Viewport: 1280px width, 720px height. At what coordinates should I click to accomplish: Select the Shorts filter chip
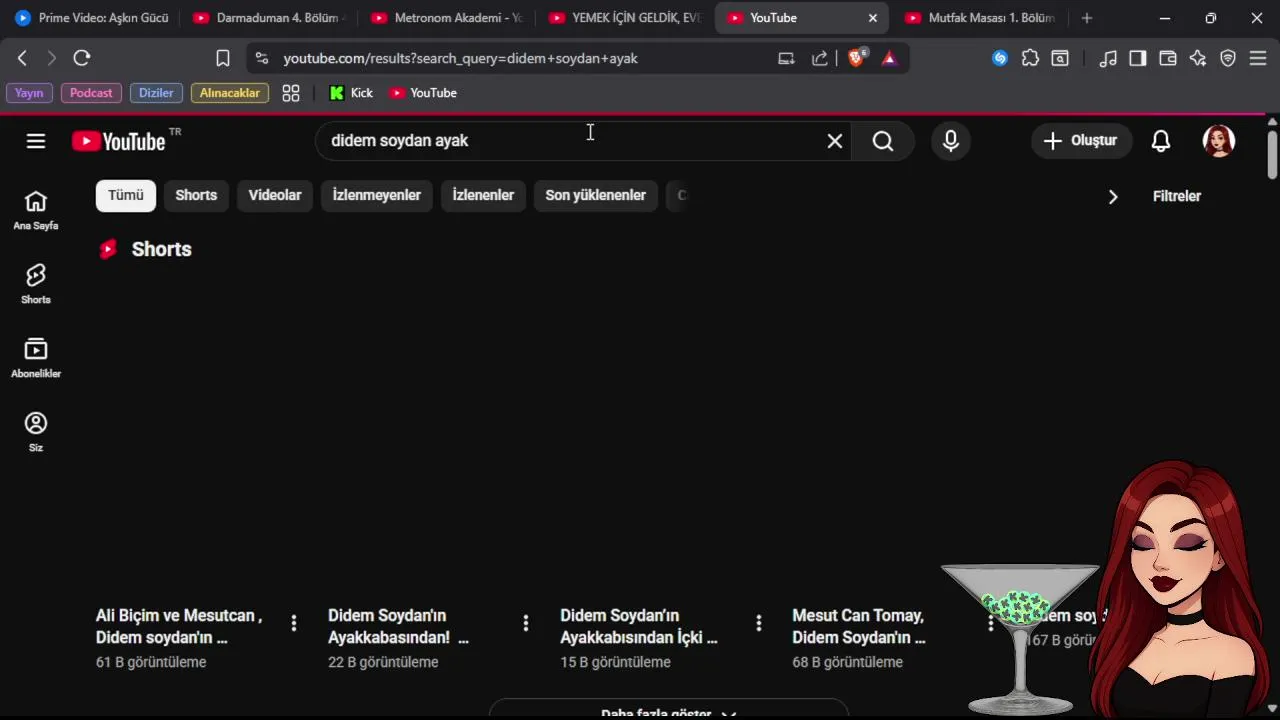[x=196, y=195]
